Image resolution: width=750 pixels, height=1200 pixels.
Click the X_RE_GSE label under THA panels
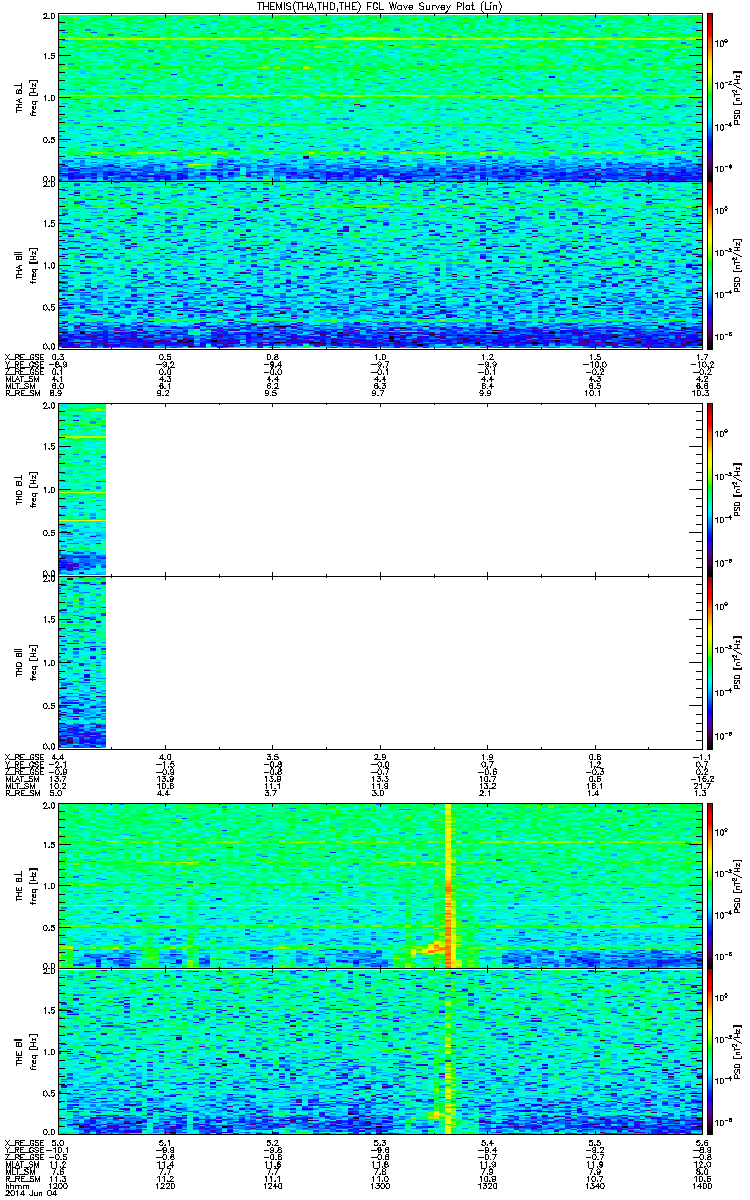point(23,357)
